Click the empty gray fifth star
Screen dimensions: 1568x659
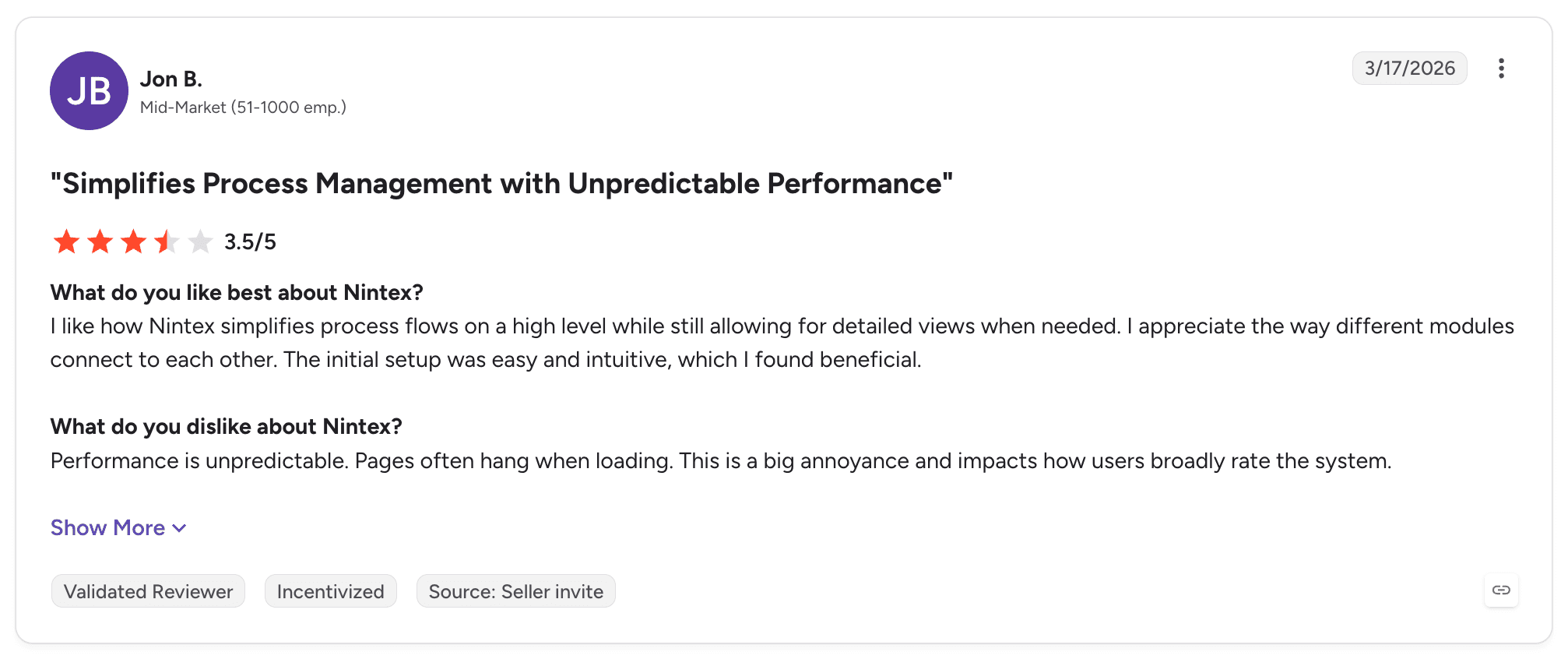200,241
